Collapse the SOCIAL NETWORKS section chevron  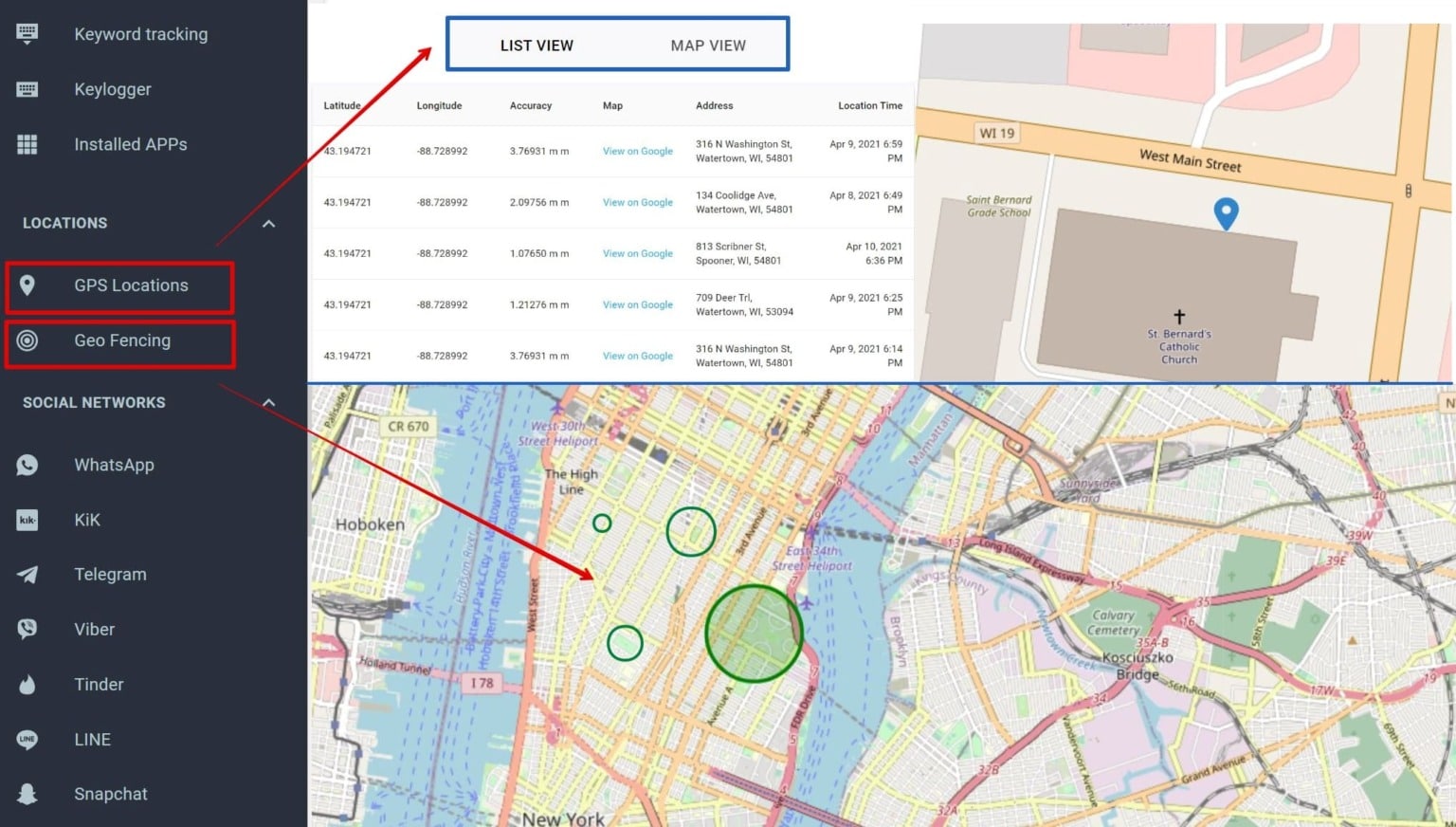268,402
